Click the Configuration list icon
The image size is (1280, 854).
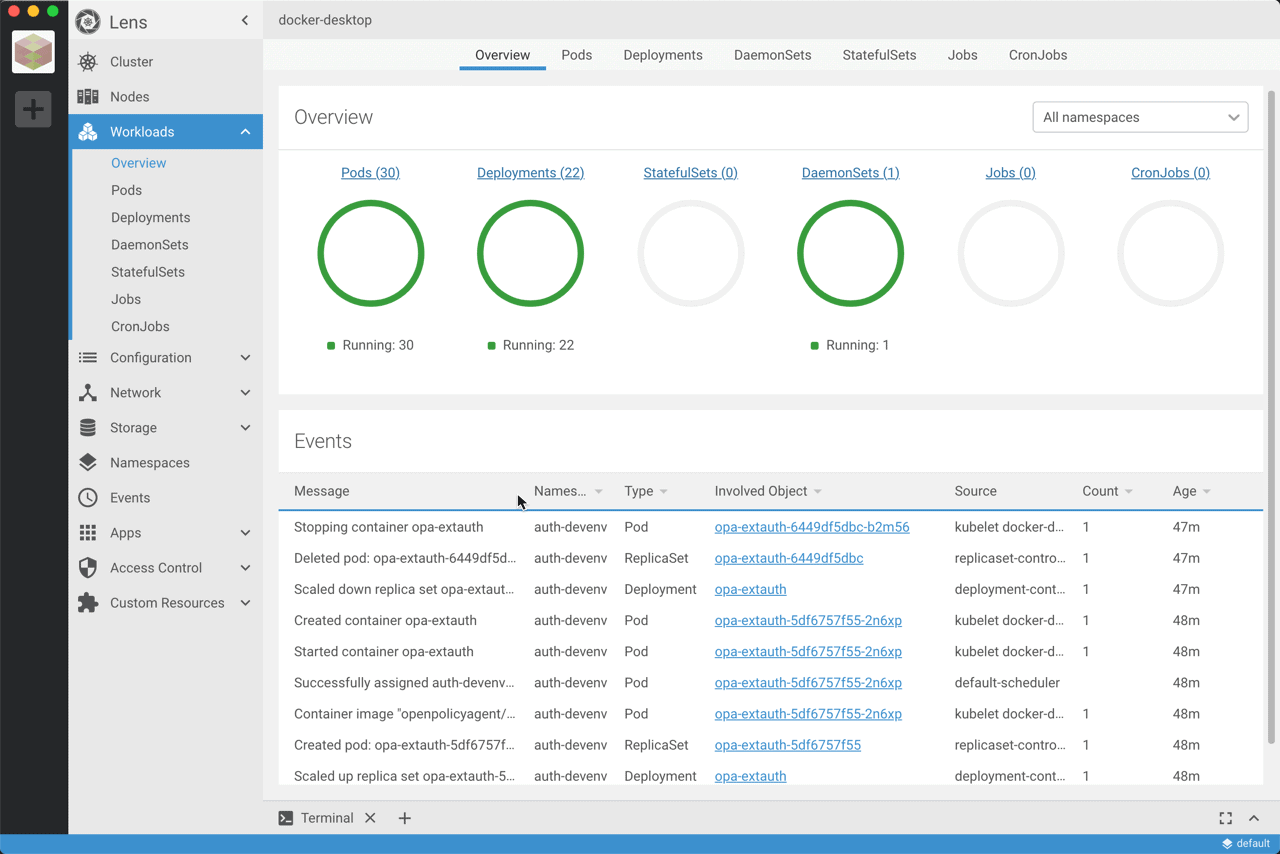click(x=88, y=358)
